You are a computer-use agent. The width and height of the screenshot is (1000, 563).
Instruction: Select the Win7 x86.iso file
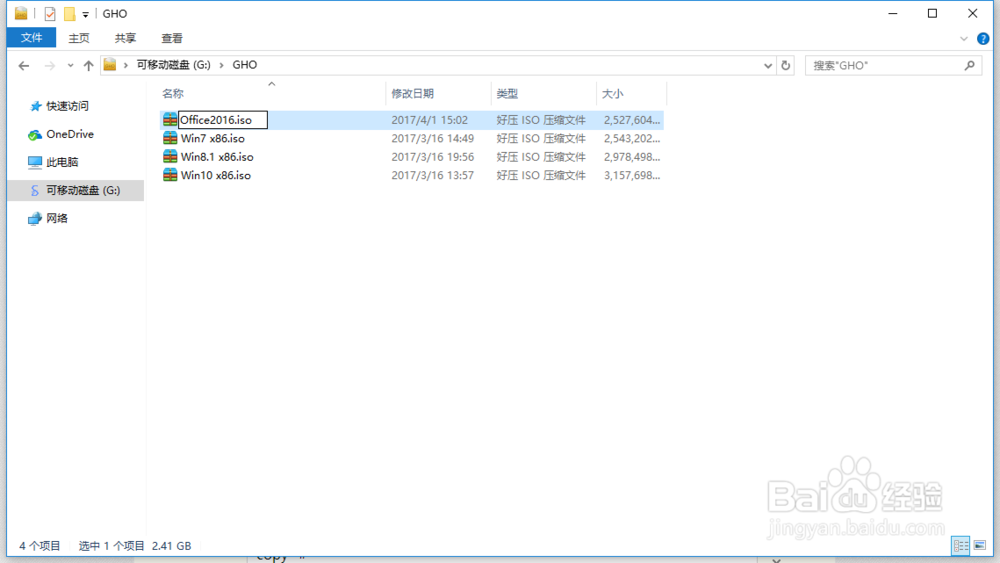(x=212, y=138)
